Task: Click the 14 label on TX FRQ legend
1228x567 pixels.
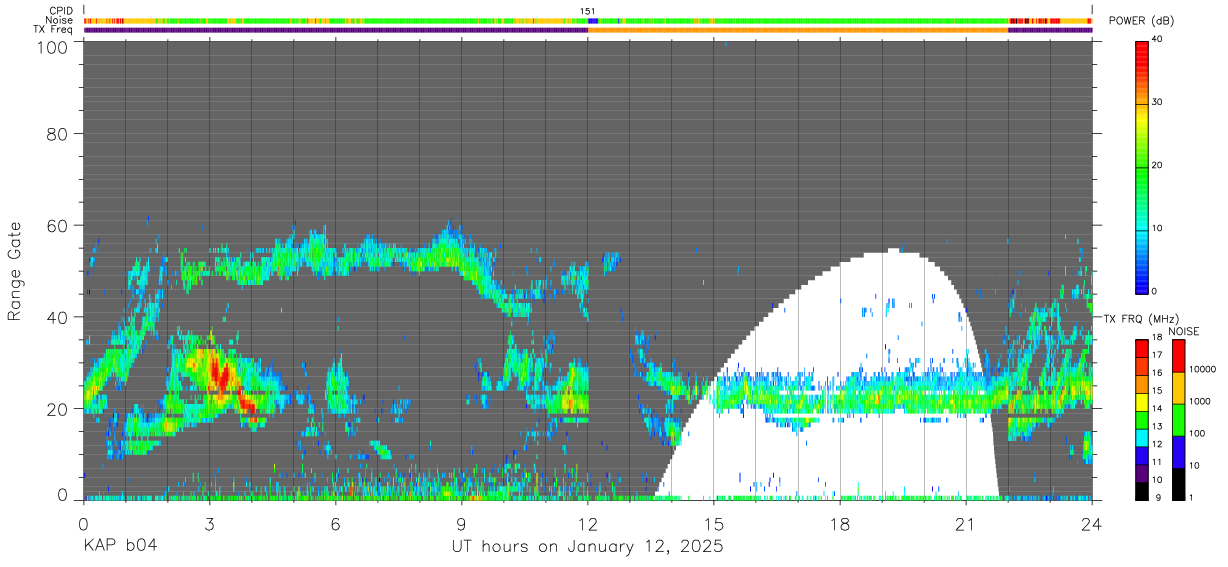Action: (x=1155, y=408)
